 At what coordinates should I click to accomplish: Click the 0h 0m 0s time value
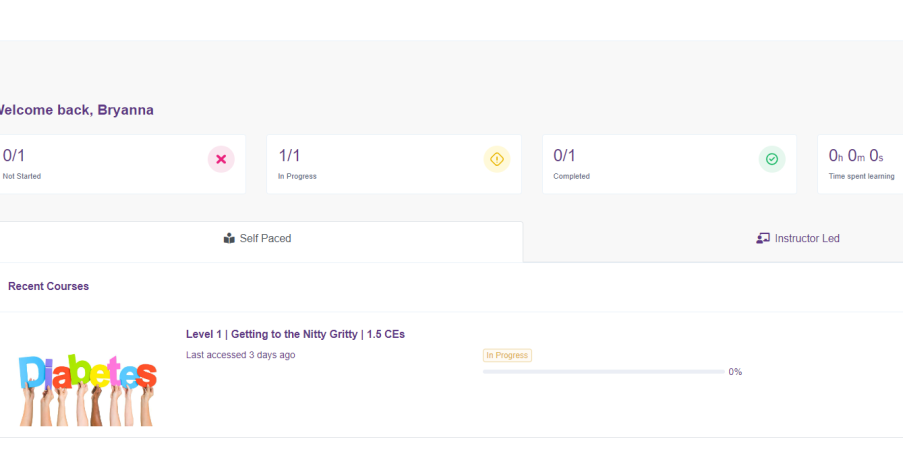point(856,155)
